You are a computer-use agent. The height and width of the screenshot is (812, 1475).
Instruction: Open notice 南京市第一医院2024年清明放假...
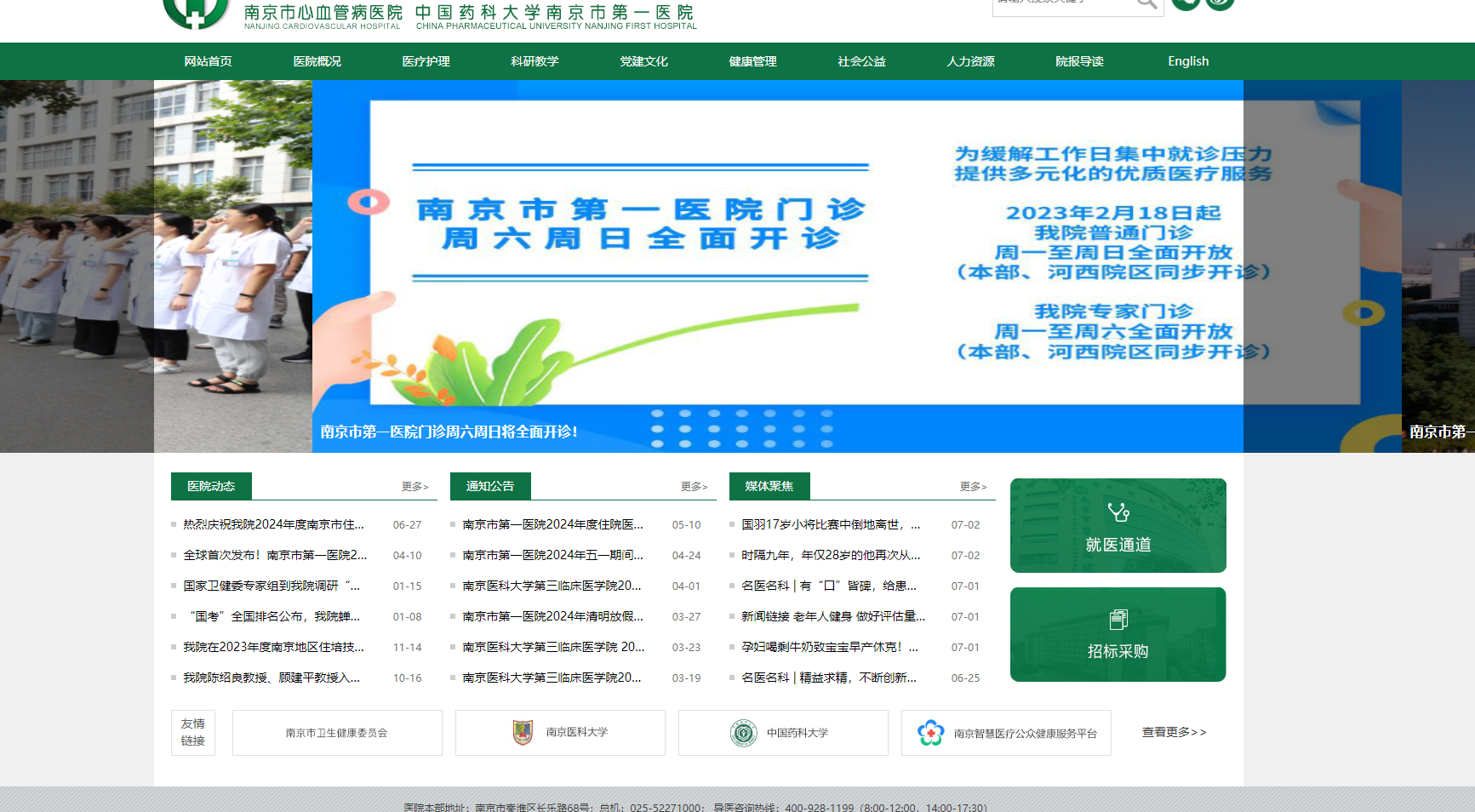pos(552,616)
